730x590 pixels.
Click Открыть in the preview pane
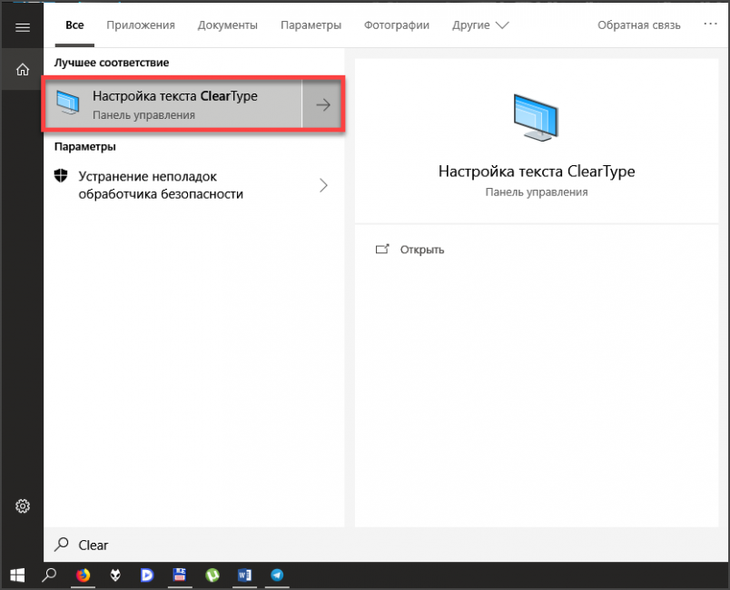[422, 250]
